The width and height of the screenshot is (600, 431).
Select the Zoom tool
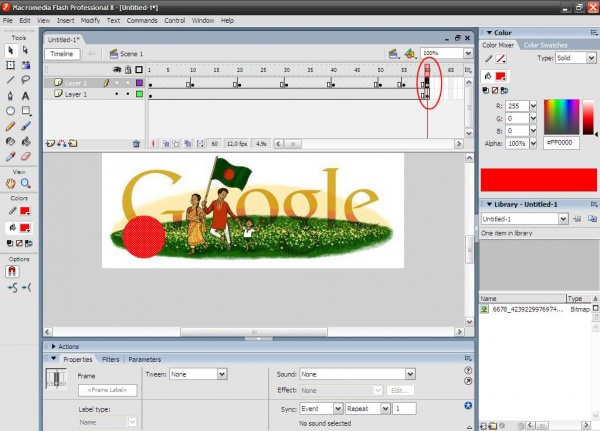[25, 183]
